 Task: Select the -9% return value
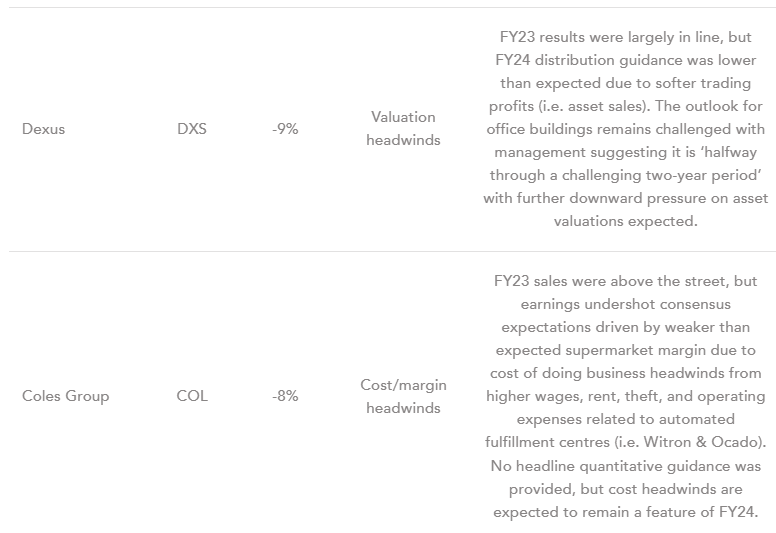285,129
